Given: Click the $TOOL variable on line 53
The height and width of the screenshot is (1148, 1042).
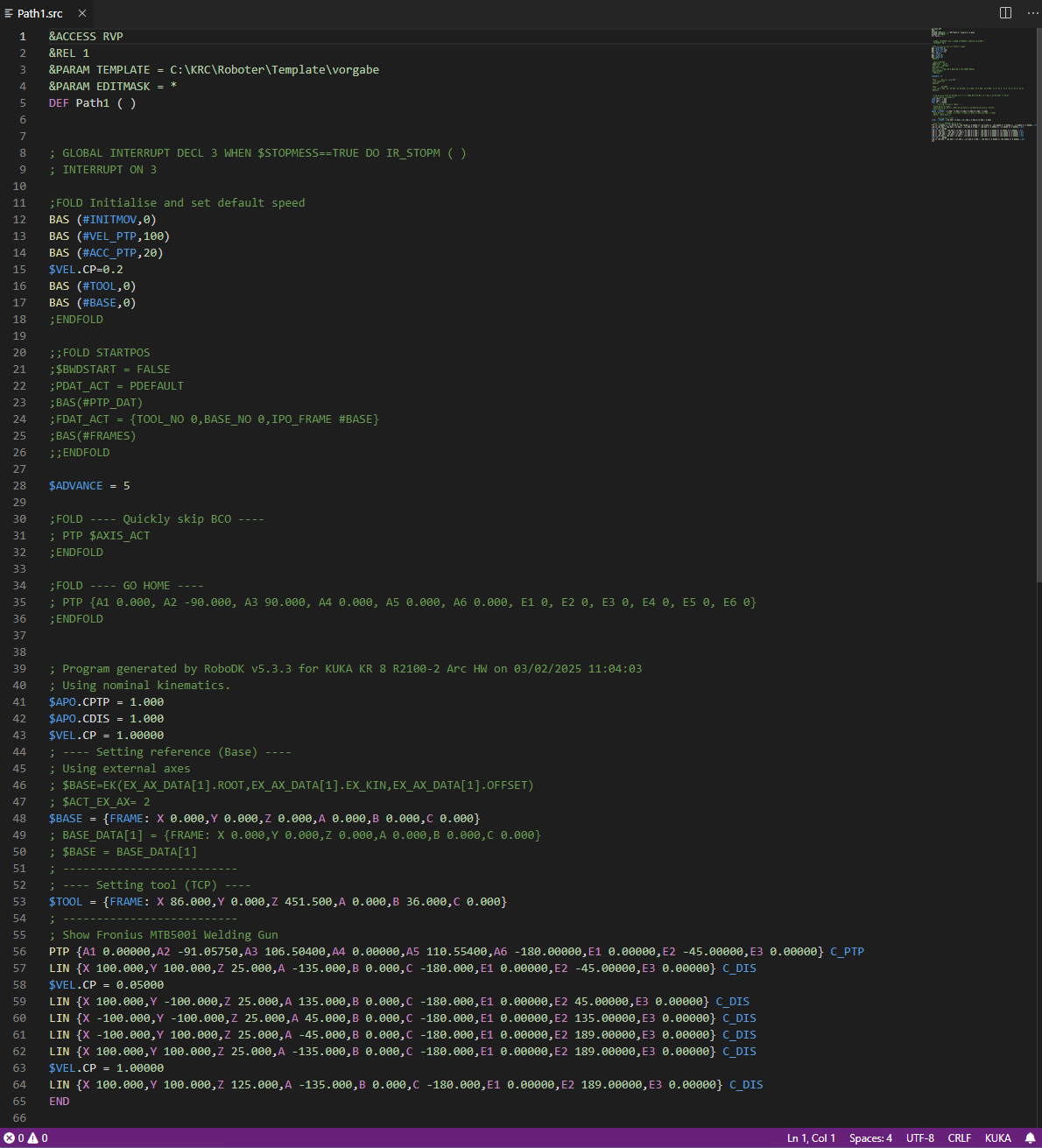Looking at the screenshot, I should pyautogui.click(x=66, y=902).
